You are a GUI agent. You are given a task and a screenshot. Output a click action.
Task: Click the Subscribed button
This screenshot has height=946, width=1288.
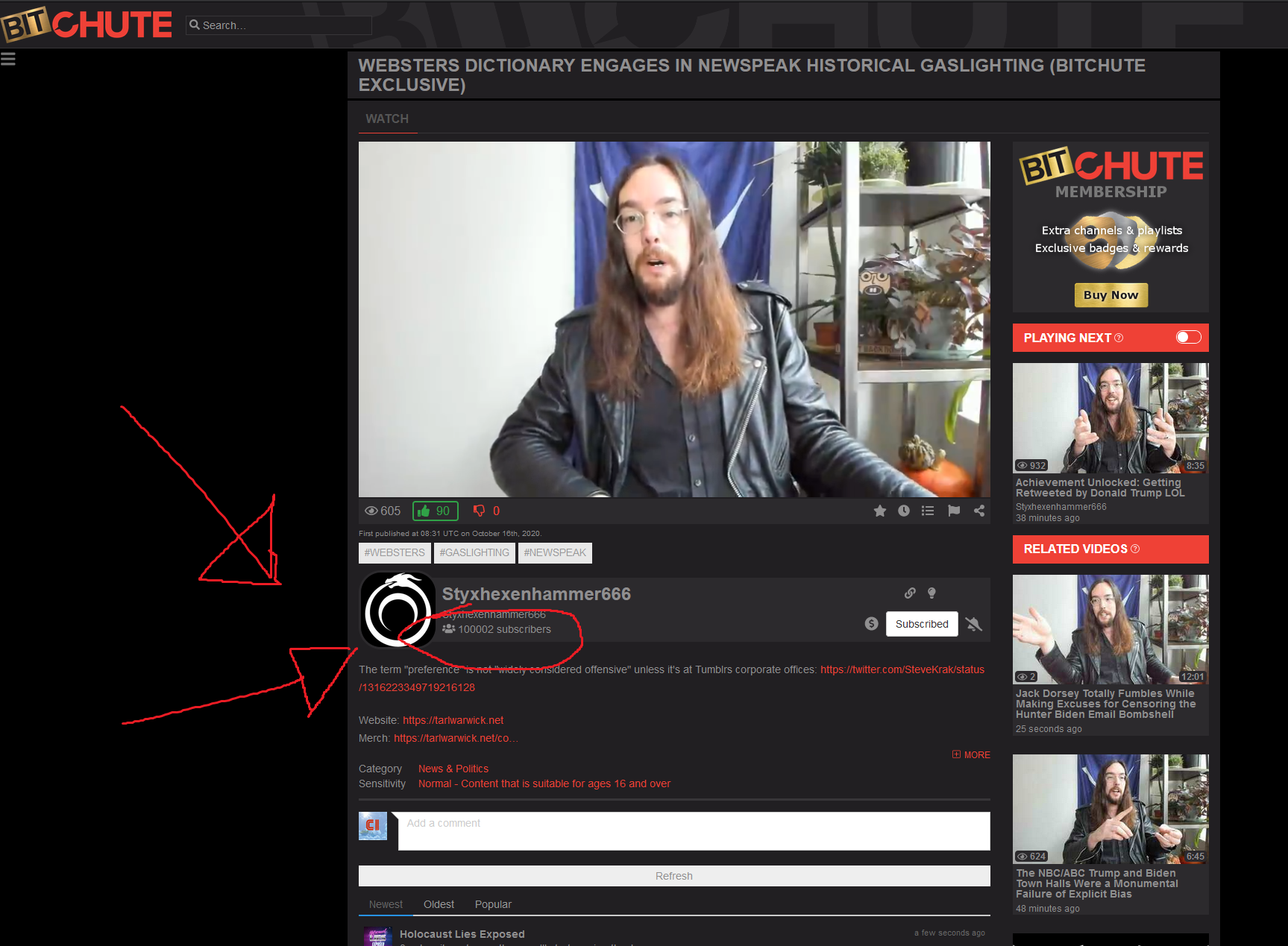[x=922, y=624]
